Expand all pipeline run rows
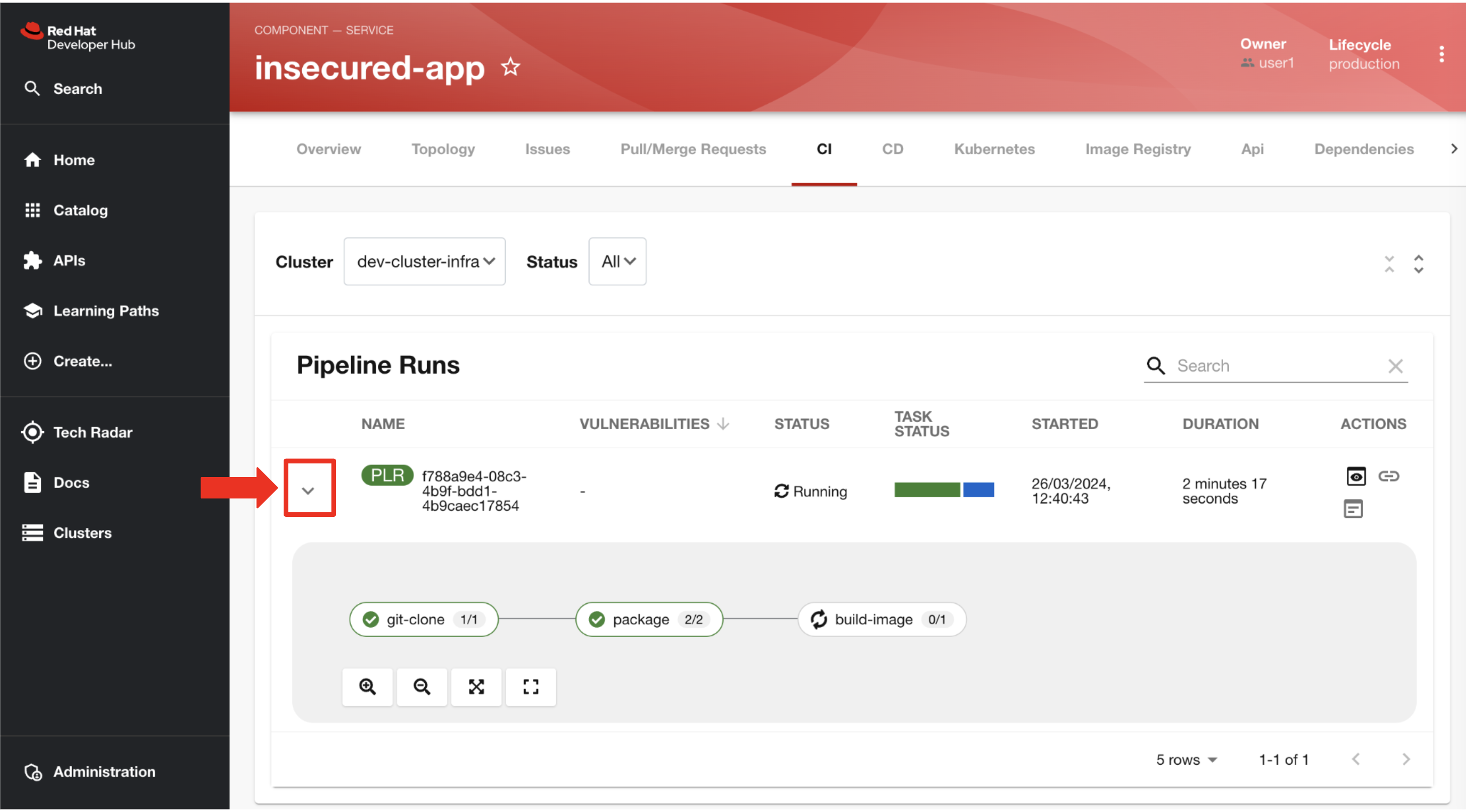Screen dimensions: 1466x812 click(x=1418, y=264)
